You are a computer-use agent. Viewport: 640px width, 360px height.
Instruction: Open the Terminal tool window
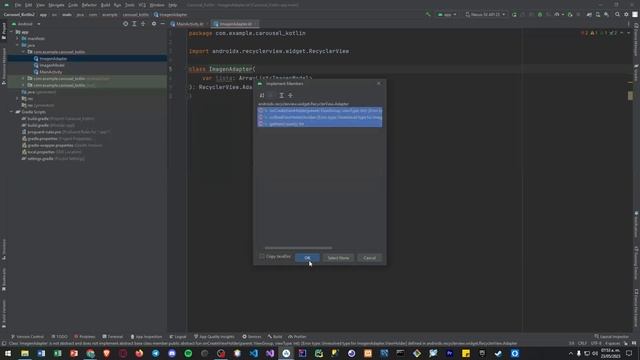point(113,337)
